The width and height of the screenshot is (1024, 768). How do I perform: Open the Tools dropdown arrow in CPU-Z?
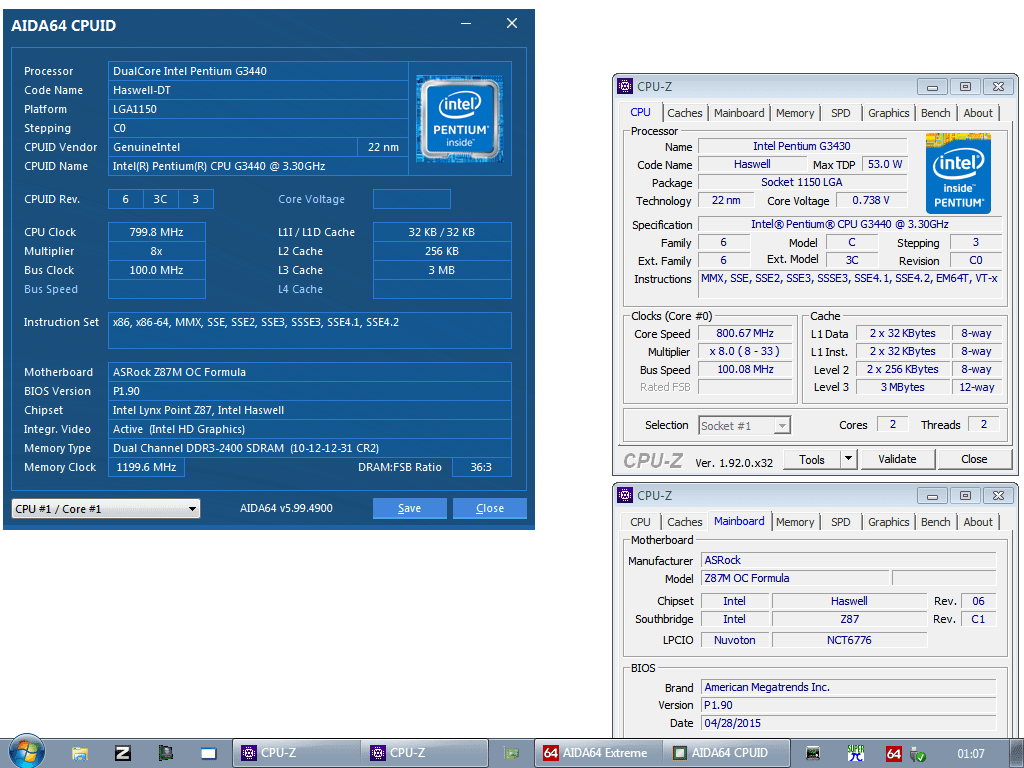coord(848,459)
